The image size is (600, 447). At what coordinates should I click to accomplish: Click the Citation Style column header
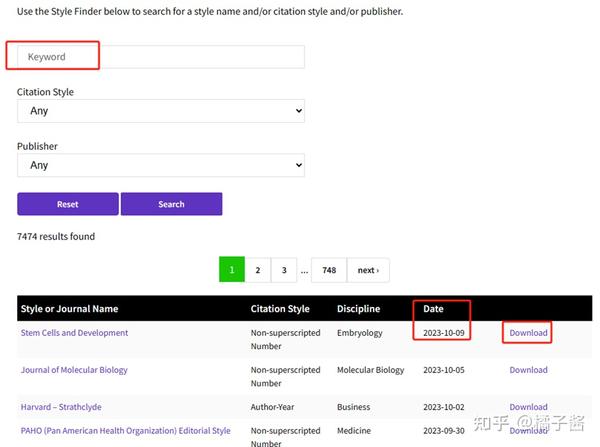click(280, 309)
